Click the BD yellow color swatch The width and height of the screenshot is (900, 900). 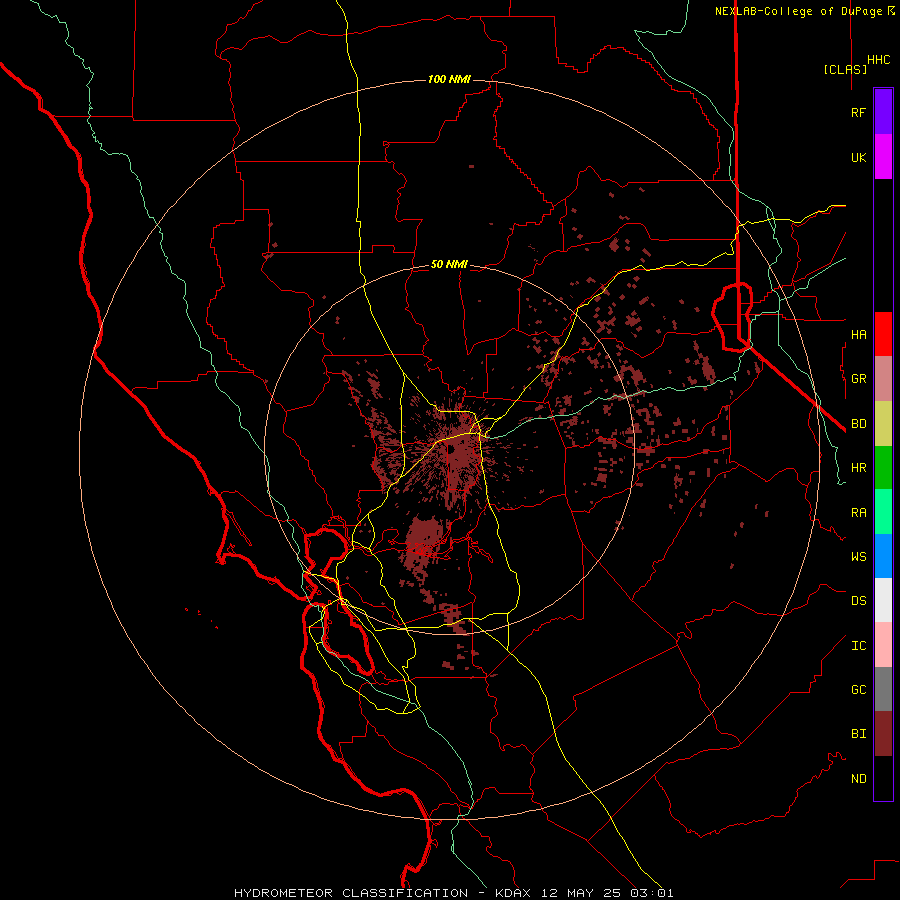pos(883,423)
